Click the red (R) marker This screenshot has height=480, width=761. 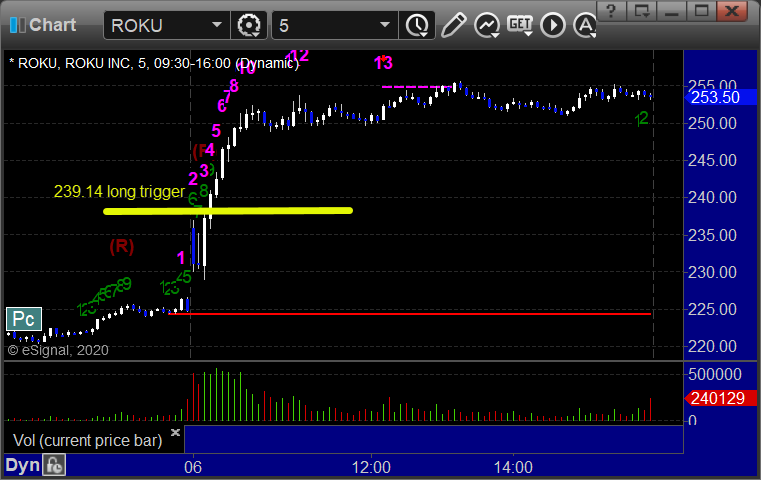click(x=121, y=247)
